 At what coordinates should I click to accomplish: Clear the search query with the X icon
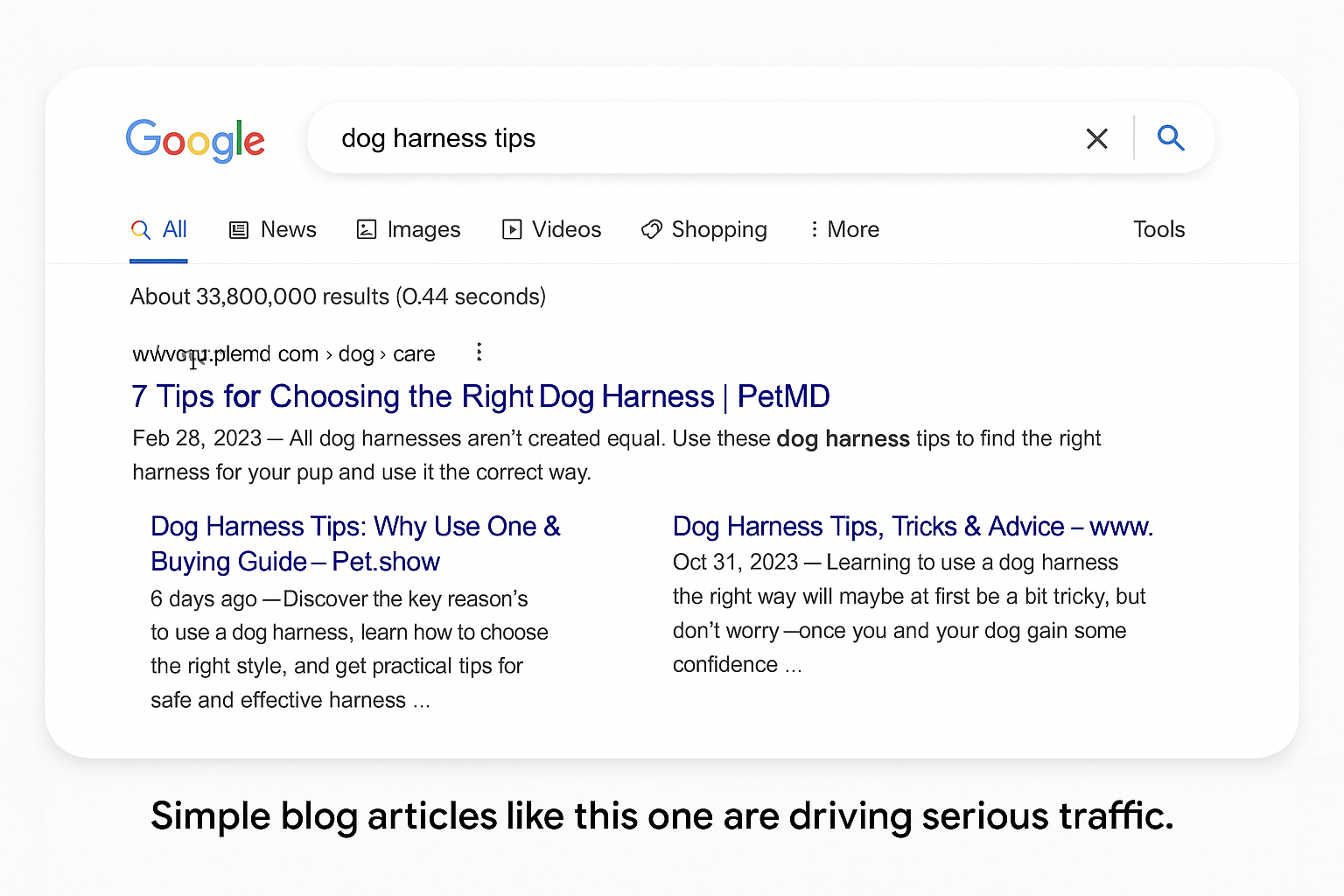(x=1096, y=138)
